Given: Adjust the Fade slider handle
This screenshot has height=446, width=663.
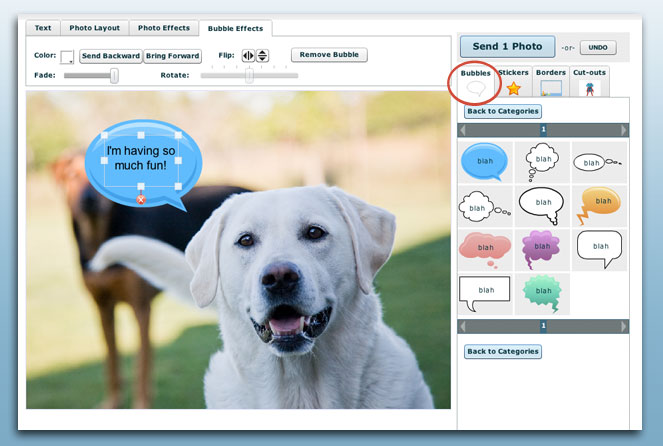Looking at the screenshot, I should (114, 76).
